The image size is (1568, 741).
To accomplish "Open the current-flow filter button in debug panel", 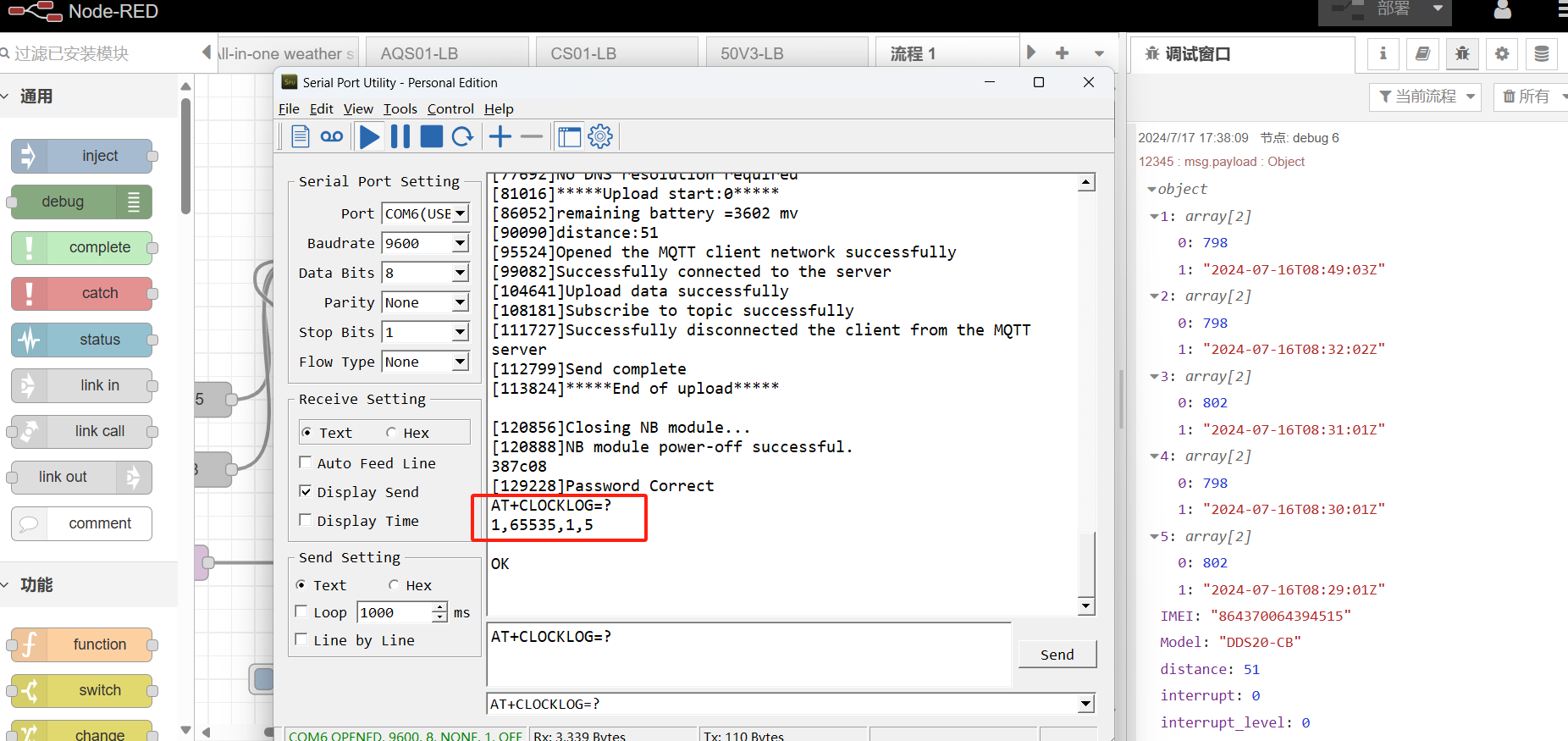I will click(1425, 97).
